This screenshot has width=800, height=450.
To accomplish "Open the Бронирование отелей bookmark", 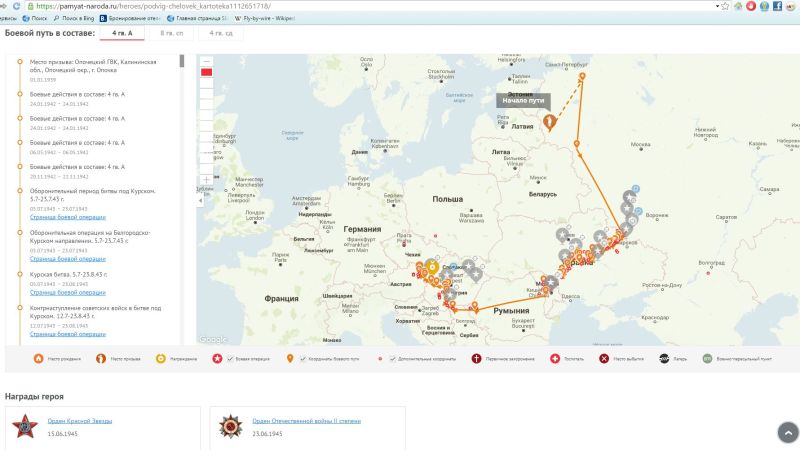I will coord(130,18).
